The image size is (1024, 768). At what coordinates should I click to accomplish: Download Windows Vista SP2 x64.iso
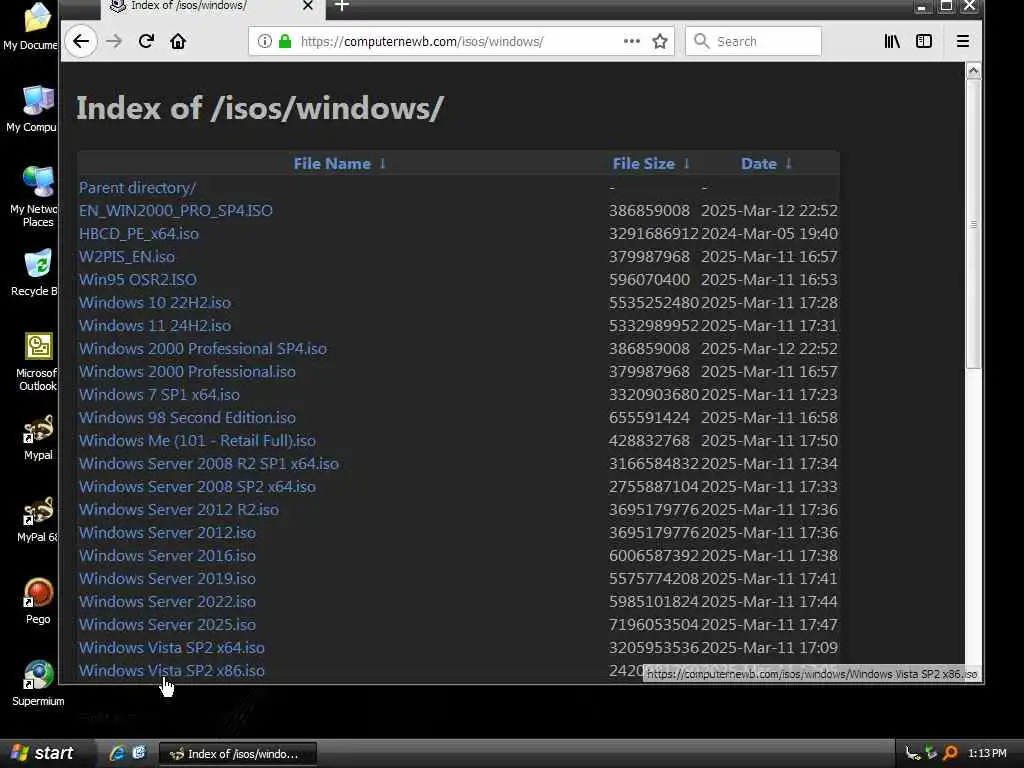[172, 647]
